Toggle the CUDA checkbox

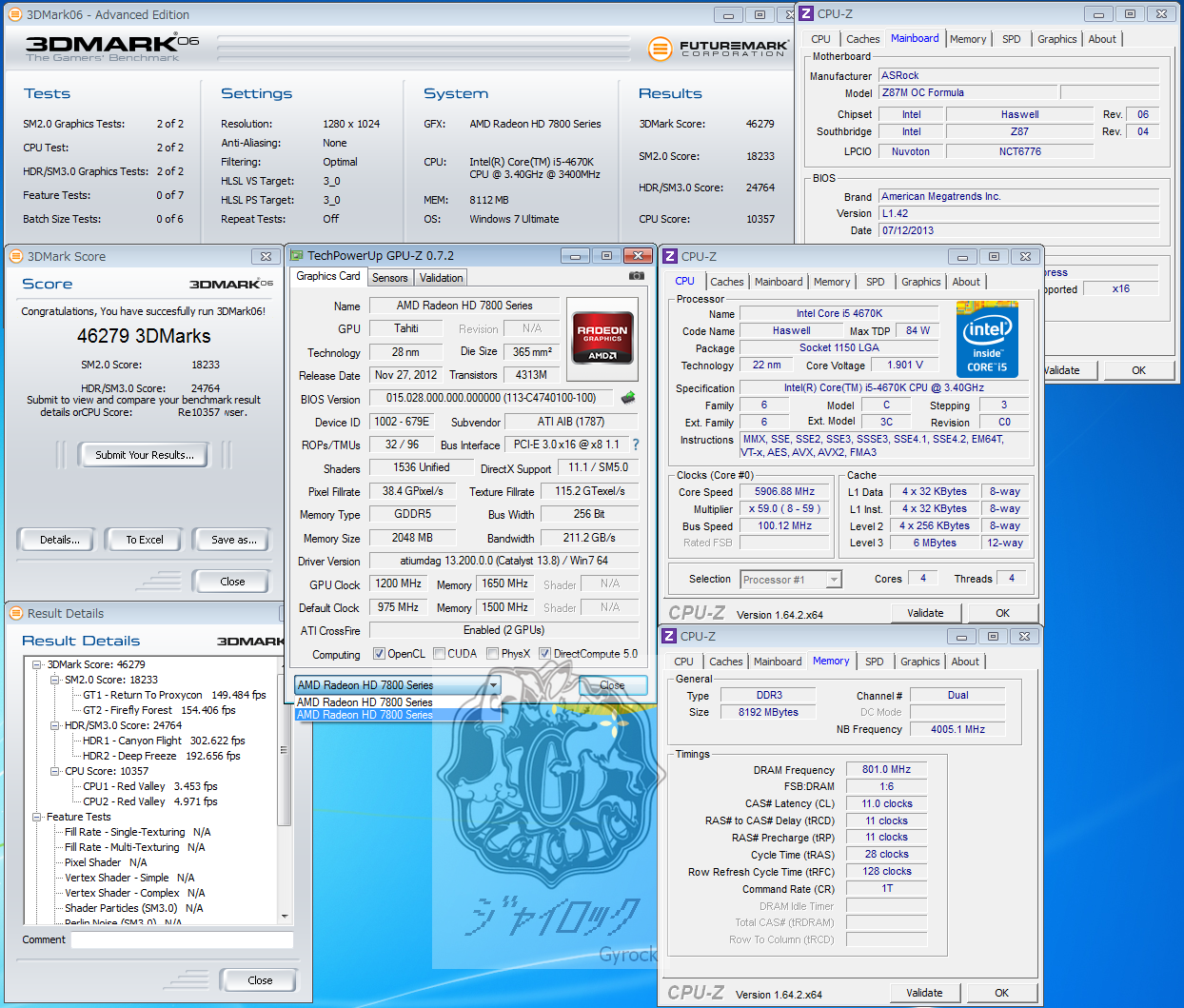(x=439, y=654)
